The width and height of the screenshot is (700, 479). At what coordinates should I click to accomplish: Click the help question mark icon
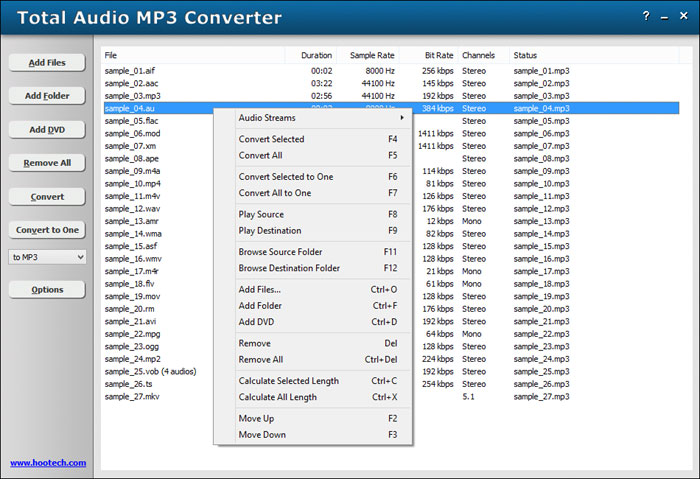(x=646, y=17)
